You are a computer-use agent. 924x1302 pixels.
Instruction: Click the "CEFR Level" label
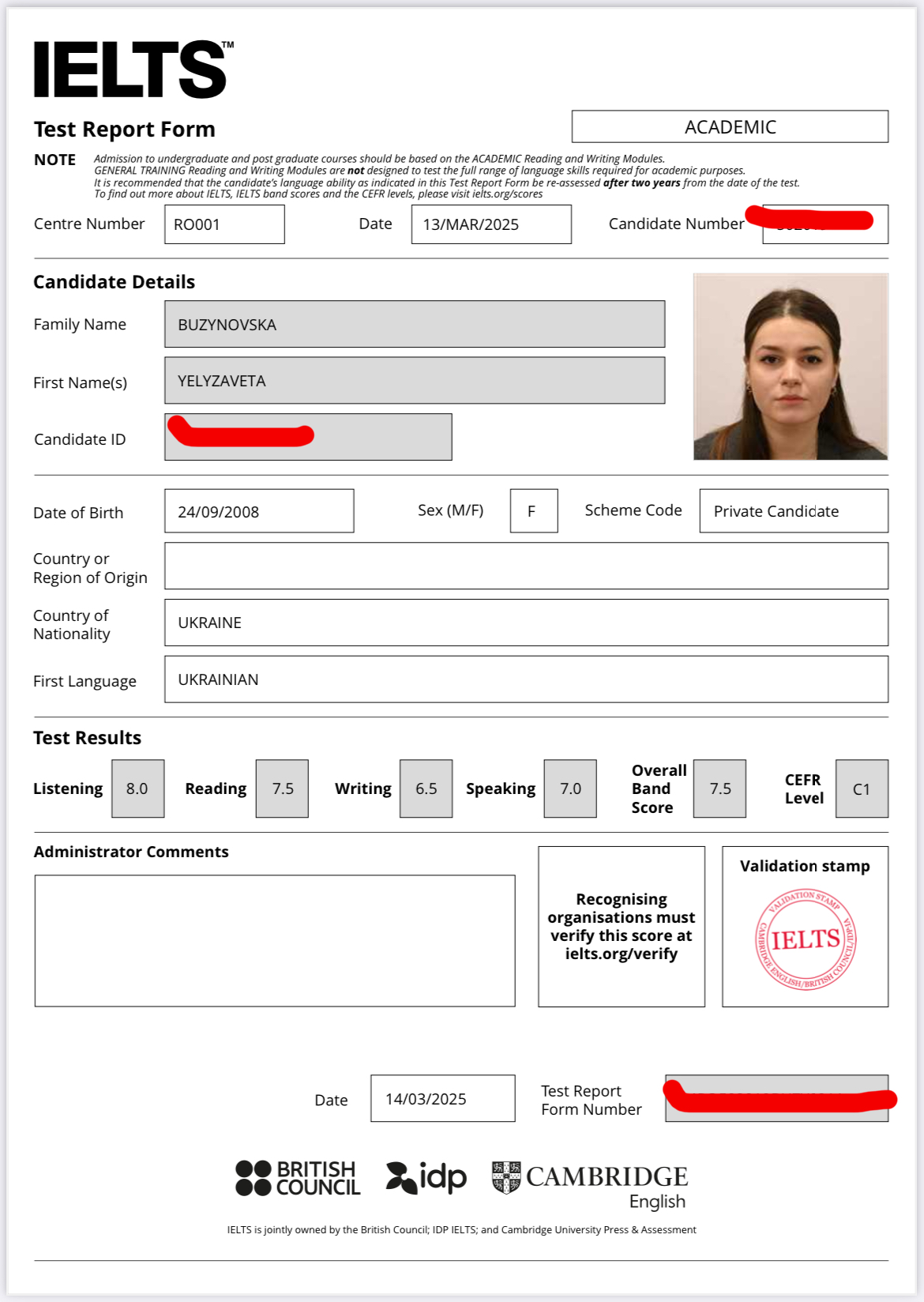click(x=804, y=788)
